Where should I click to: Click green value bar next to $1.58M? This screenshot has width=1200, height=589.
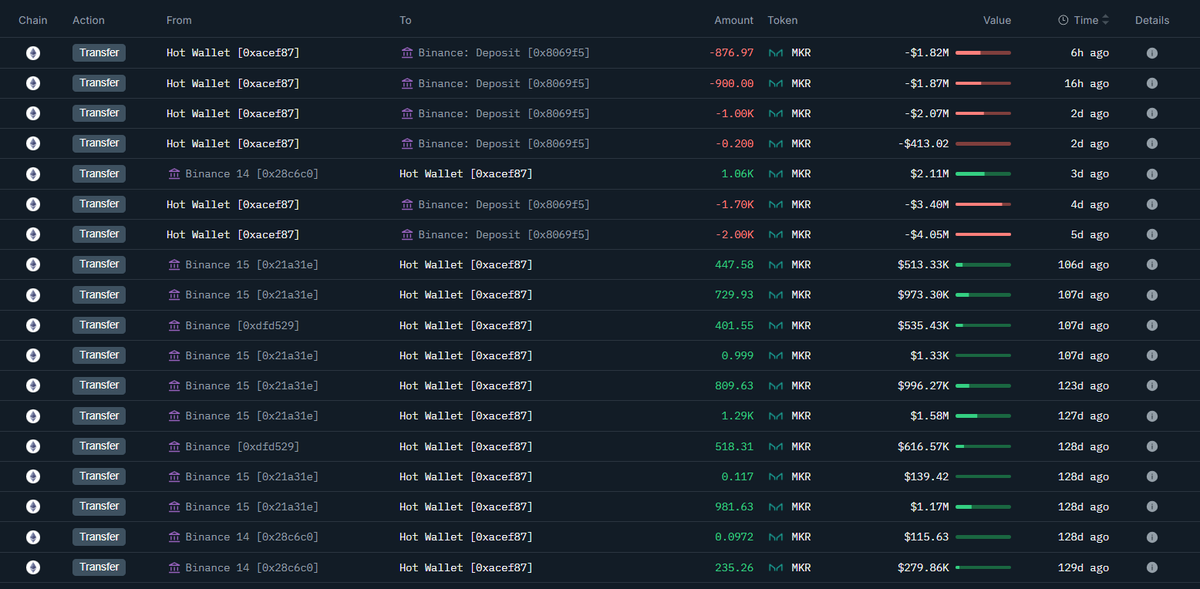coord(983,416)
